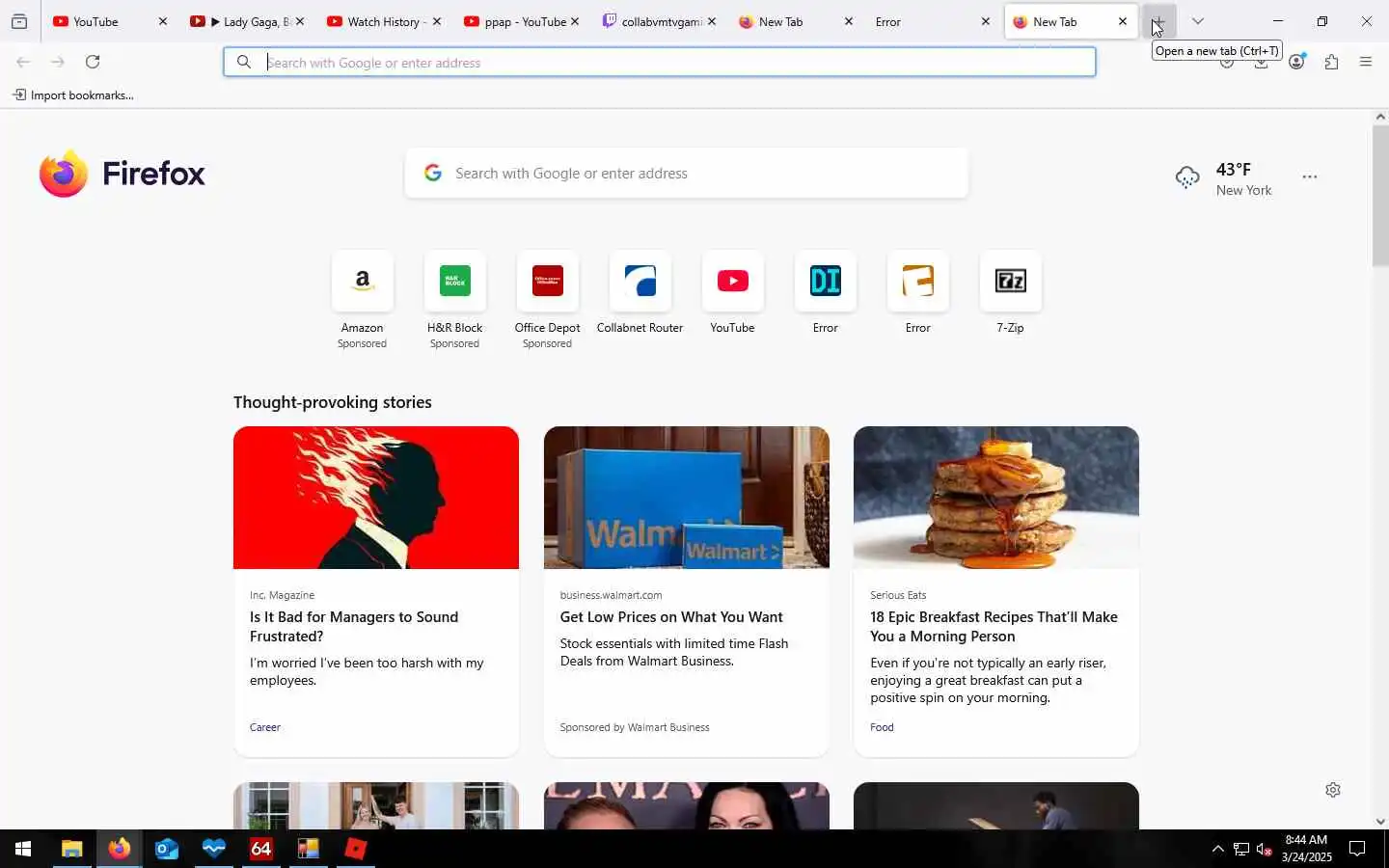Open the Roblox taskbar icon

tap(356, 849)
